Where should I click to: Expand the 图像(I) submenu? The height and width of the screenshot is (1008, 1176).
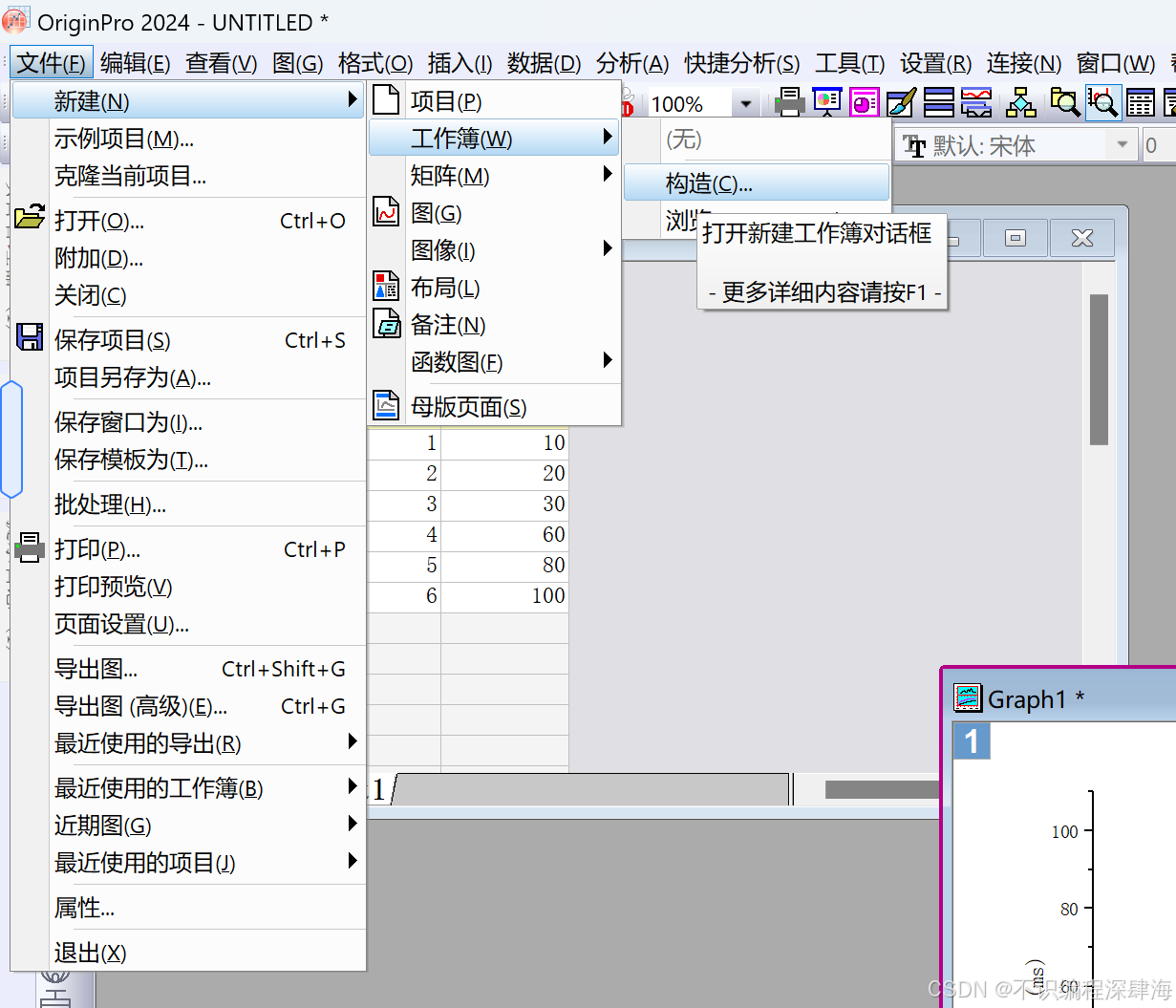click(494, 250)
